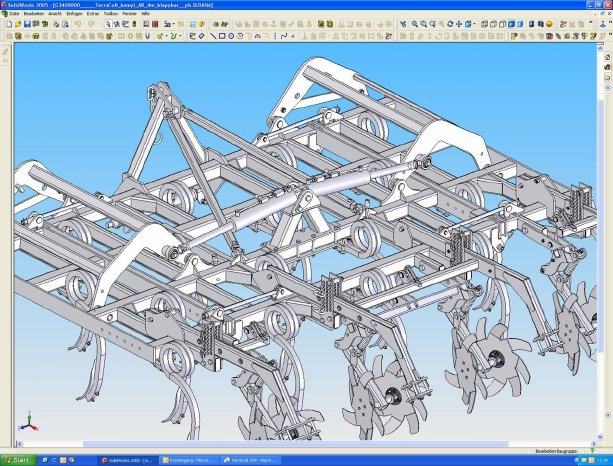The width and height of the screenshot is (613, 466).
Task: Click the Rebuild traffic light icon
Action: [x=134, y=24]
